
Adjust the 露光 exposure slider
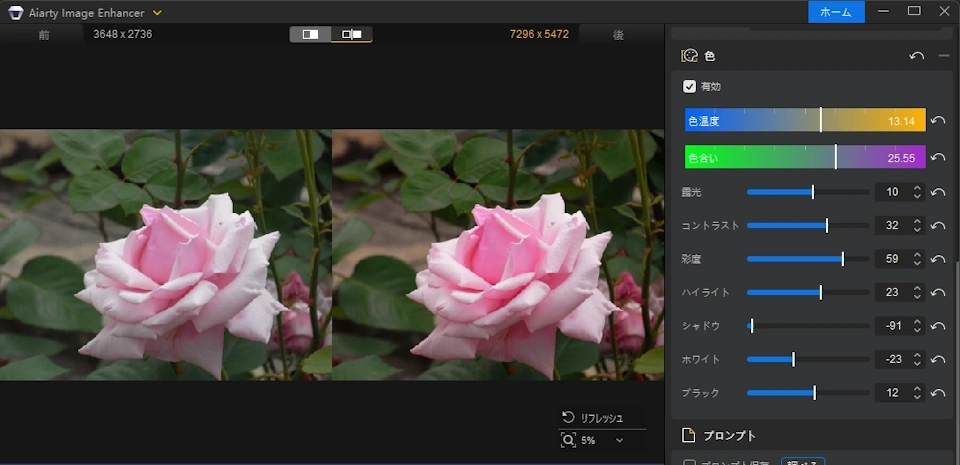coord(808,192)
